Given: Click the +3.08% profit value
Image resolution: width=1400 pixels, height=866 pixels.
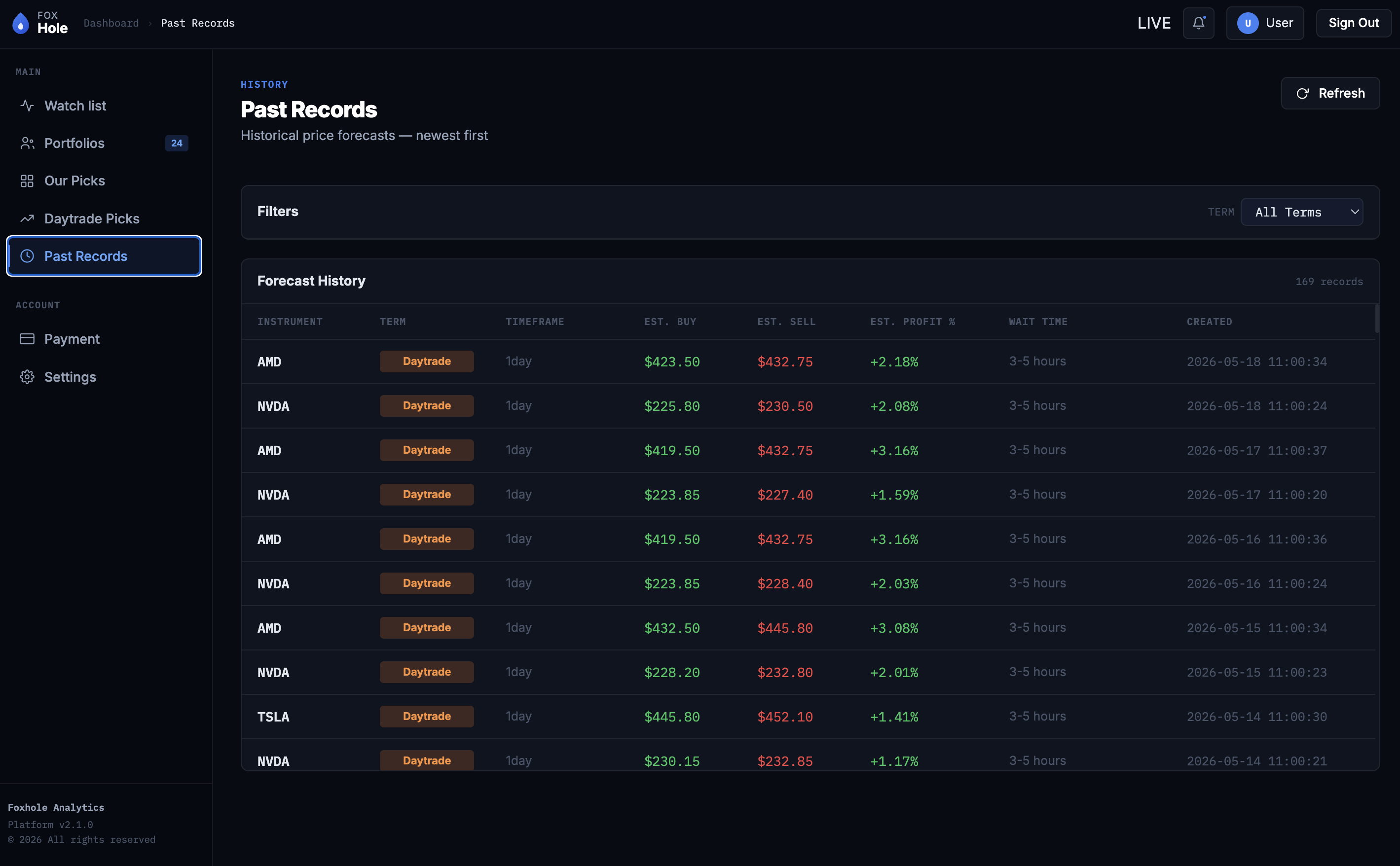Looking at the screenshot, I should [x=894, y=628].
